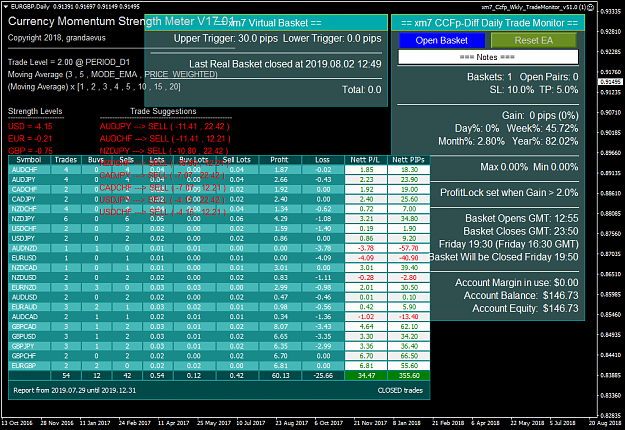
Task: Click the highlighted 0.92495 current price marker
Action: (x=610, y=82)
